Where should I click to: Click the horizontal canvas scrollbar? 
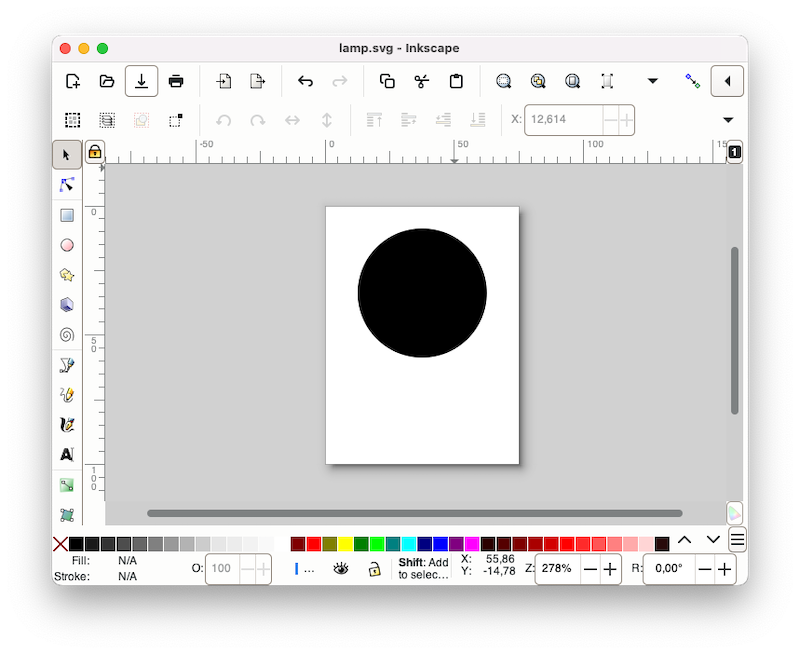415,513
